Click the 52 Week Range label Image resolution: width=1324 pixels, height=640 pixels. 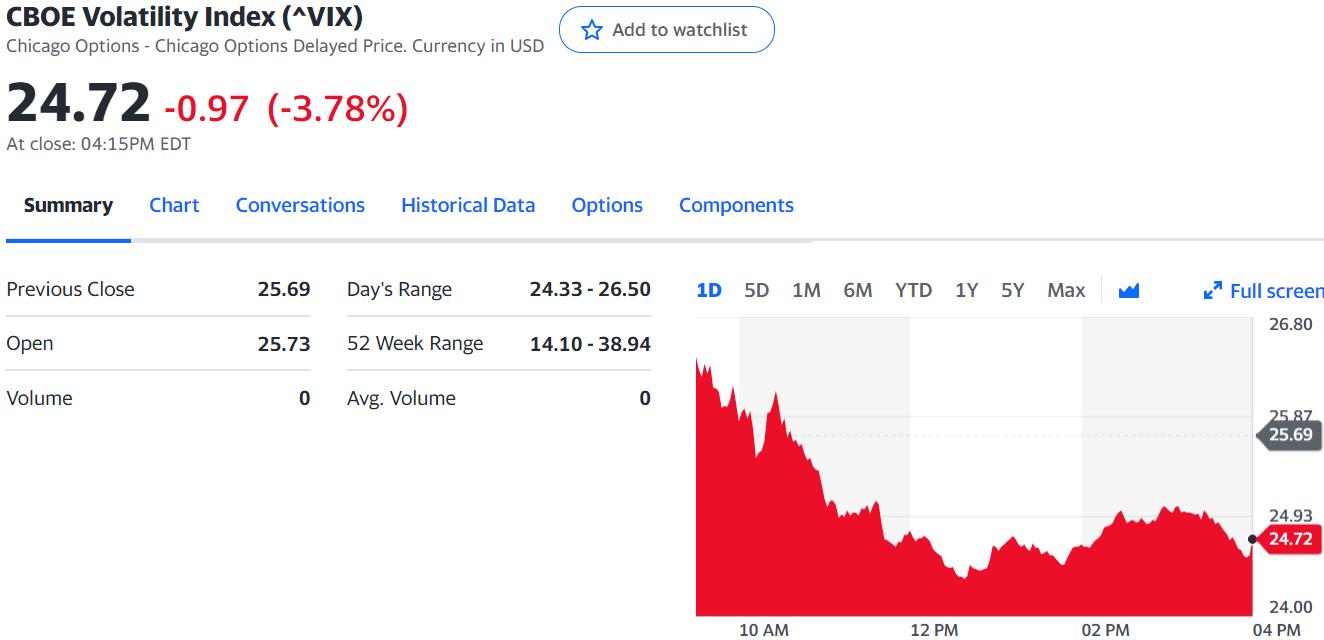tap(415, 344)
